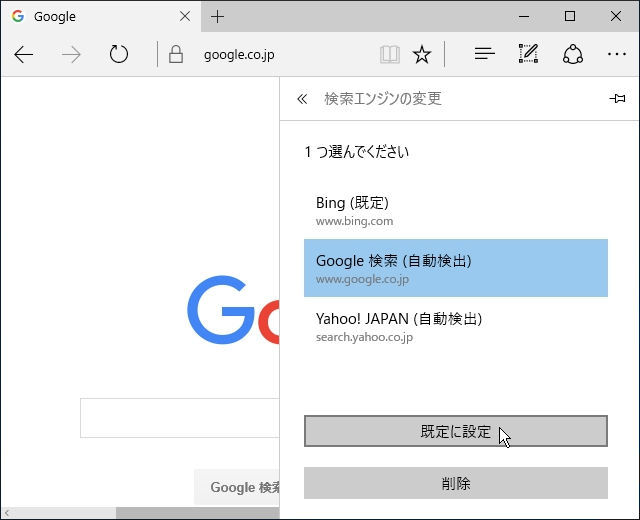Go back to the previous page
This screenshot has width=640, height=520.
pos(24,54)
